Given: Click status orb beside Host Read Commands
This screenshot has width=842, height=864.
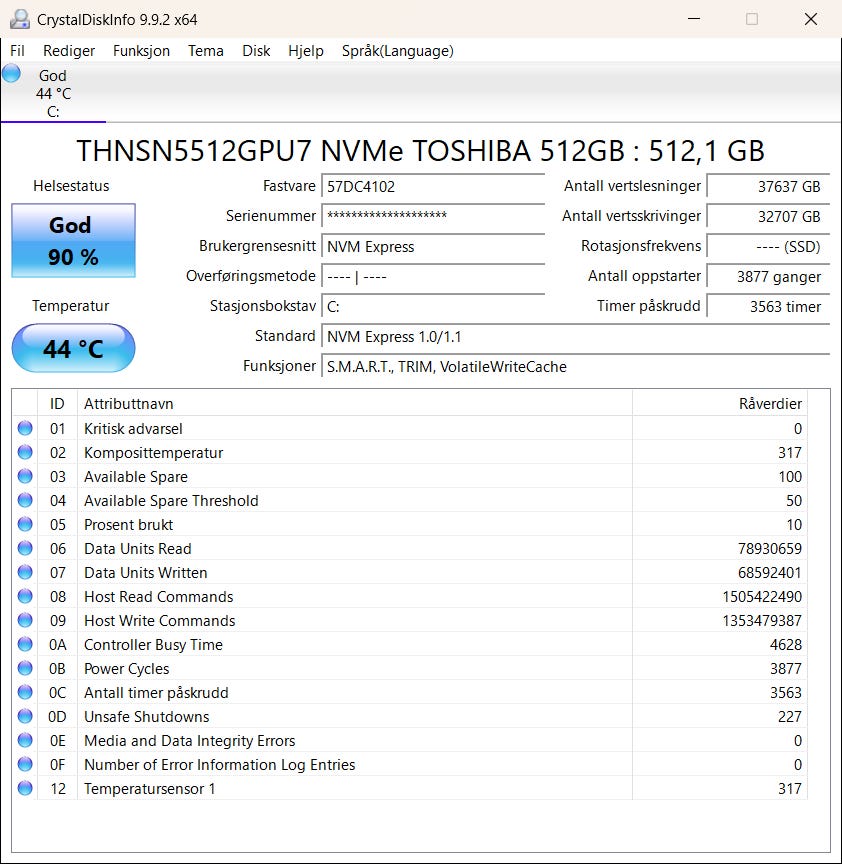Looking at the screenshot, I should pyautogui.click(x=25, y=596).
